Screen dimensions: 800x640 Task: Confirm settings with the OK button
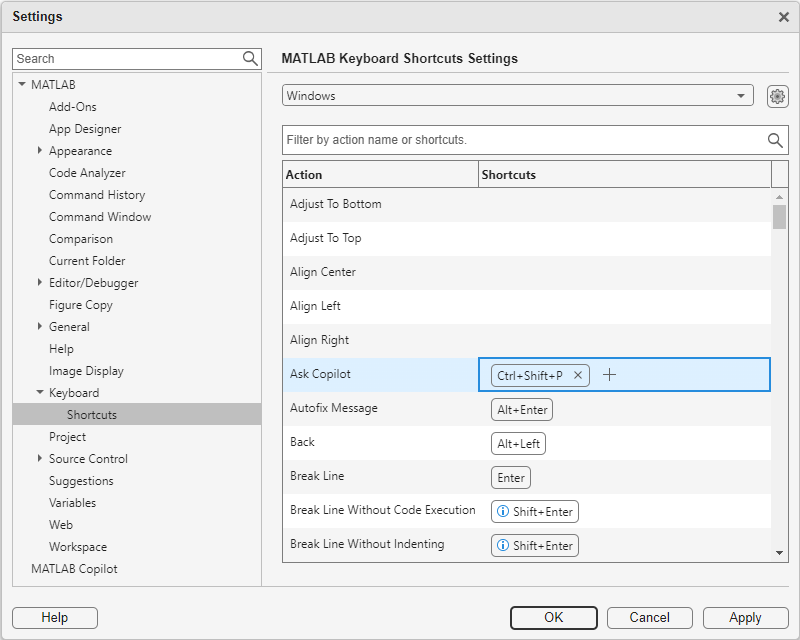point(553,617)
